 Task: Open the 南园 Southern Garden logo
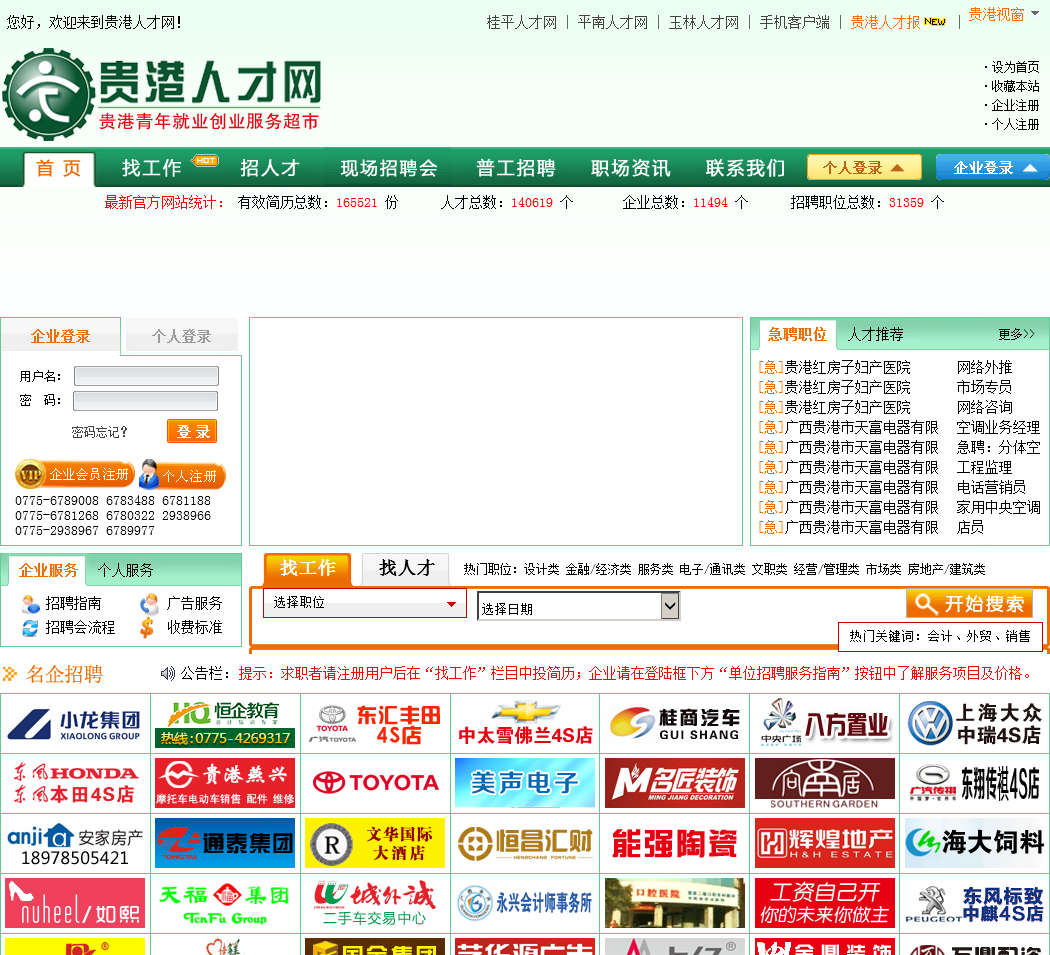[825, 783]
